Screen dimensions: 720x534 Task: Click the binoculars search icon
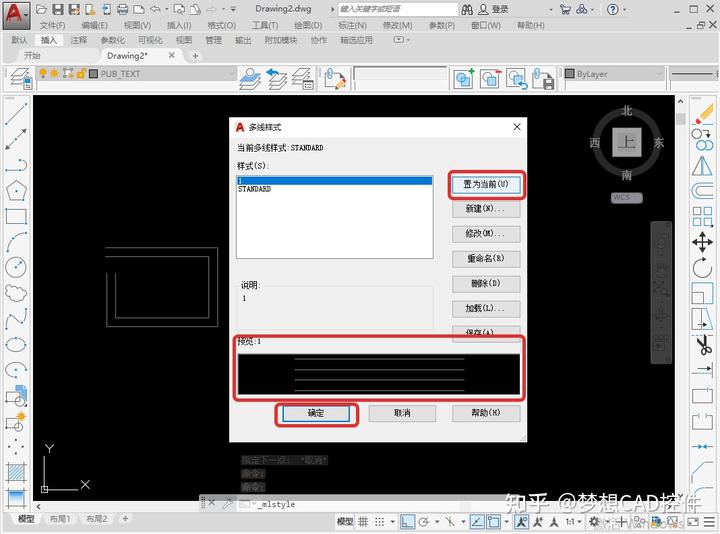click(467, 9)
